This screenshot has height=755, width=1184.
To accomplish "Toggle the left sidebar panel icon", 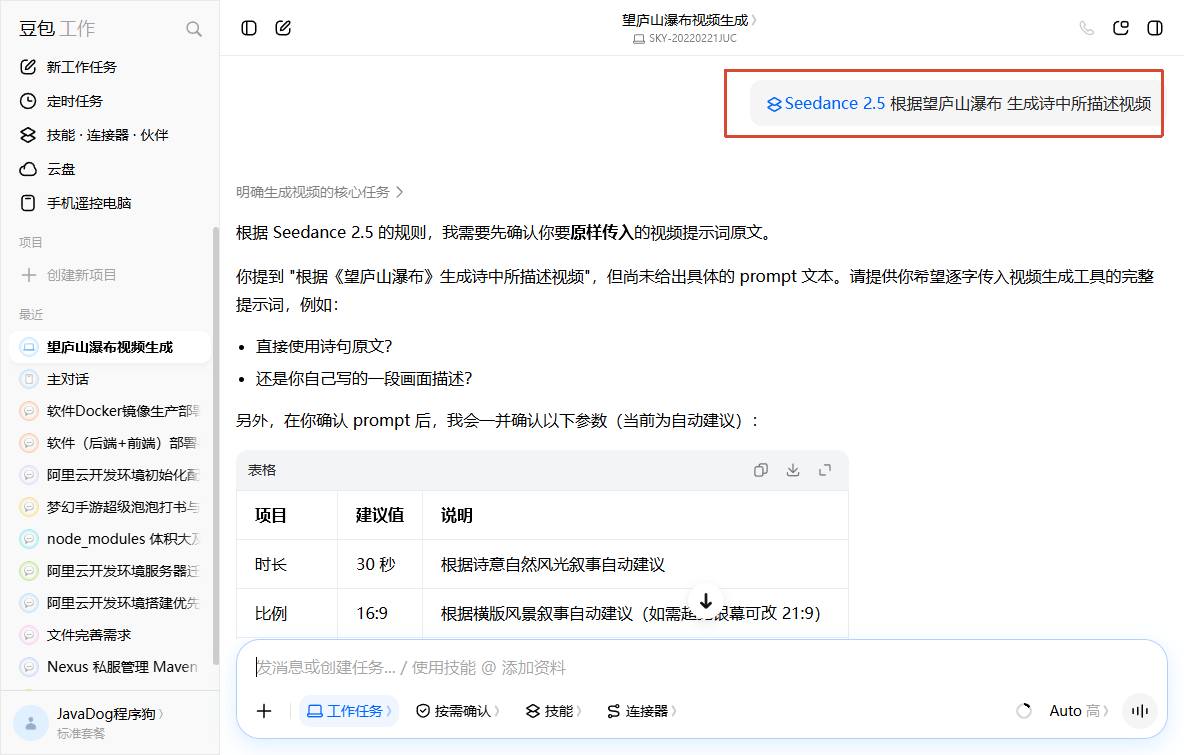I will (249, 28).
